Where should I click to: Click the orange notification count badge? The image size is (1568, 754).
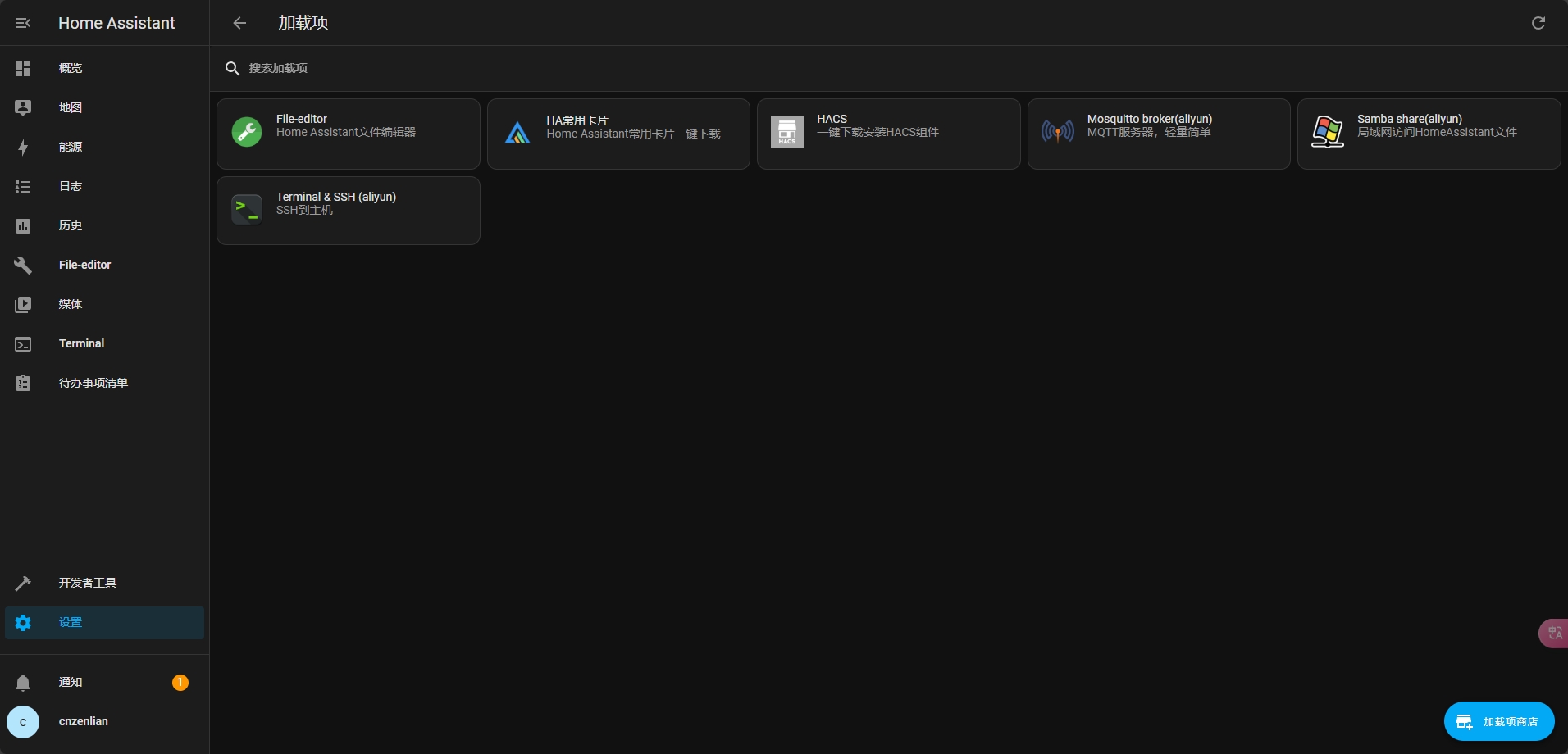180,683
